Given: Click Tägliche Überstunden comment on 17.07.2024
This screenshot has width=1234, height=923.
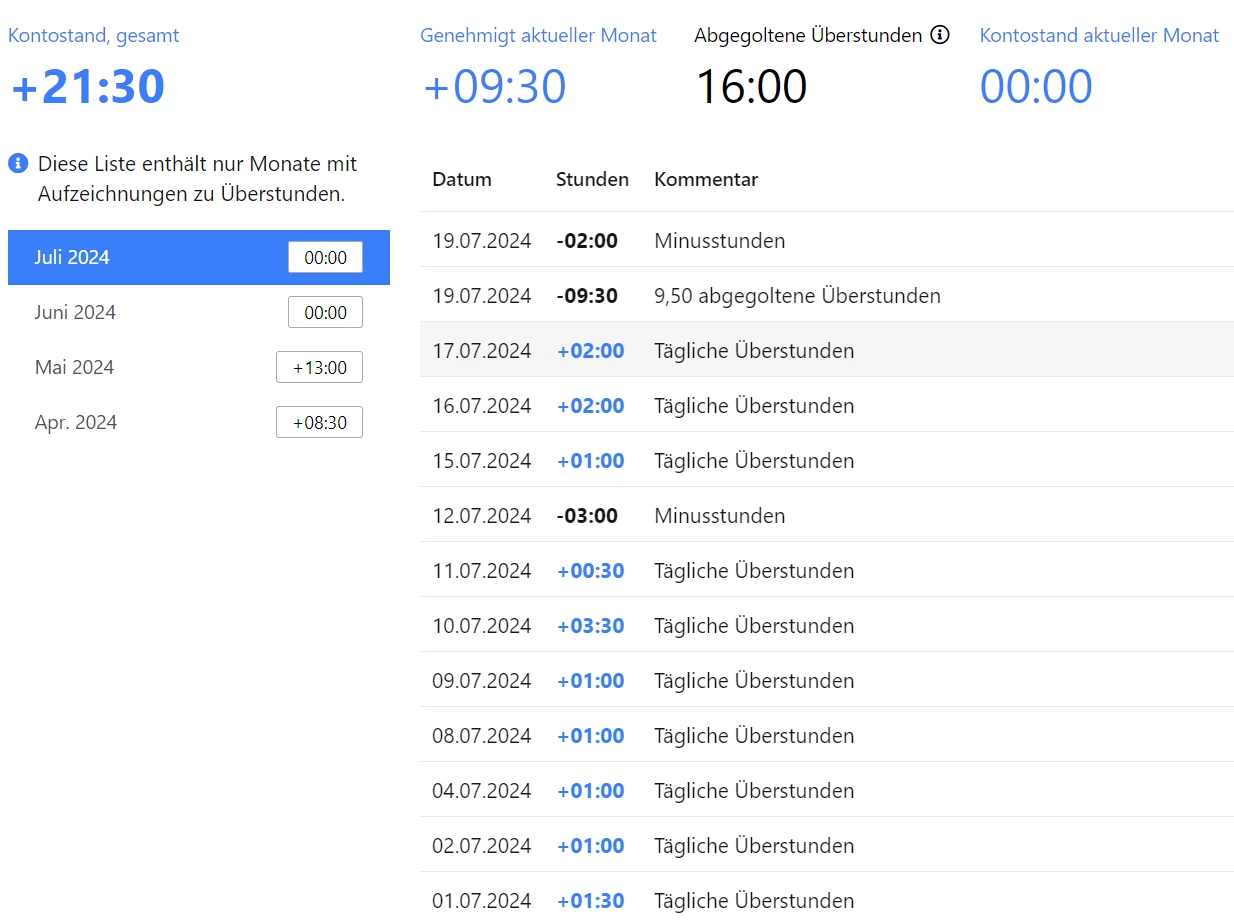Looking at the screenshot, I should [x=754, y=351].
